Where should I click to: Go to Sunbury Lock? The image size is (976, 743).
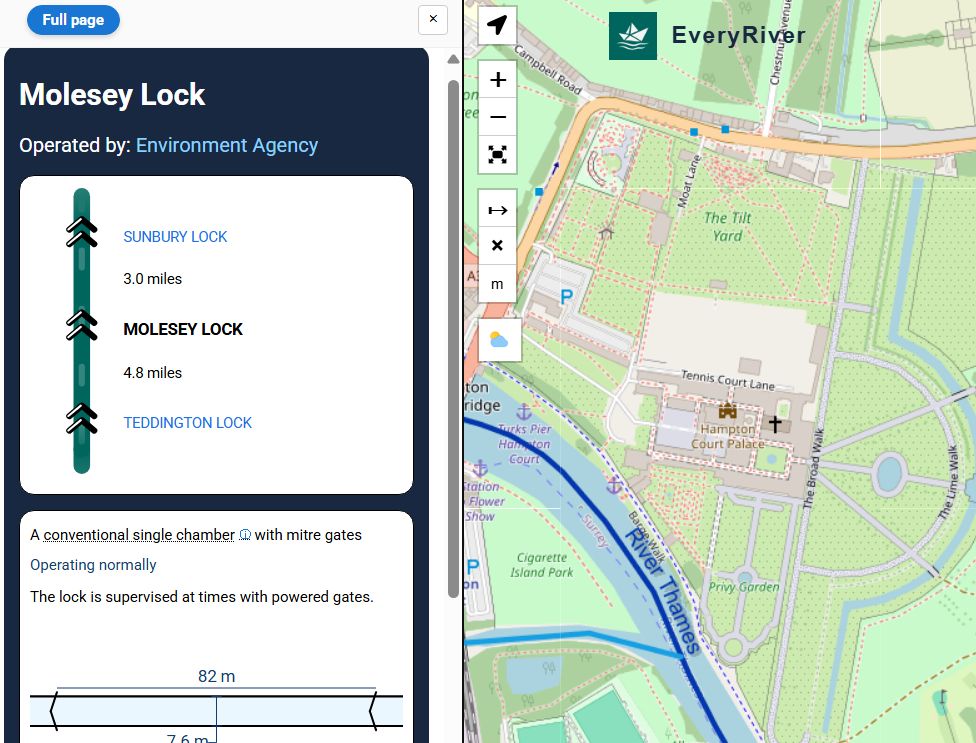pyautogui.click(x=175, y=237)
